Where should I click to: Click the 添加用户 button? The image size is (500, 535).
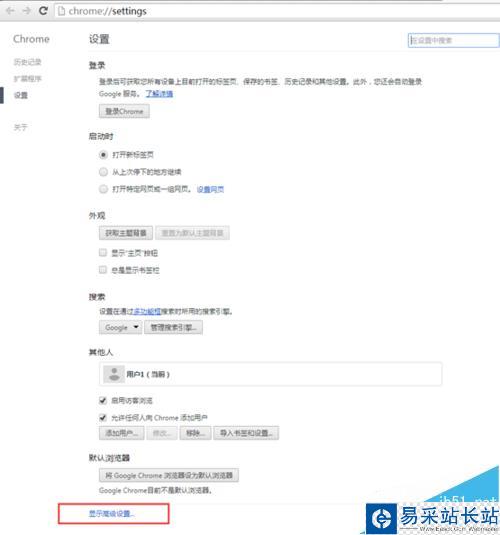(122, 433)
